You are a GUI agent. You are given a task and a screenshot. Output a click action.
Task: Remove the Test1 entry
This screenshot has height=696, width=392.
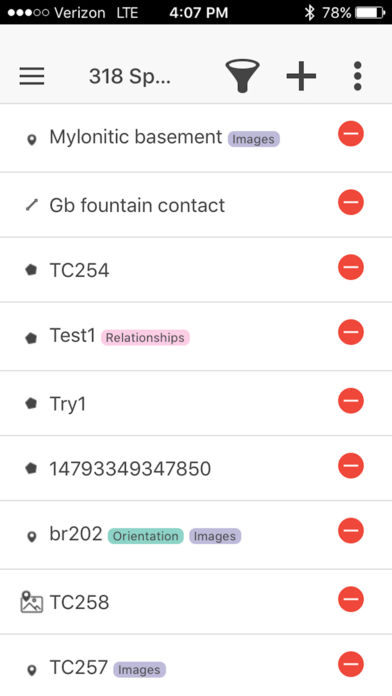point(351,332)
